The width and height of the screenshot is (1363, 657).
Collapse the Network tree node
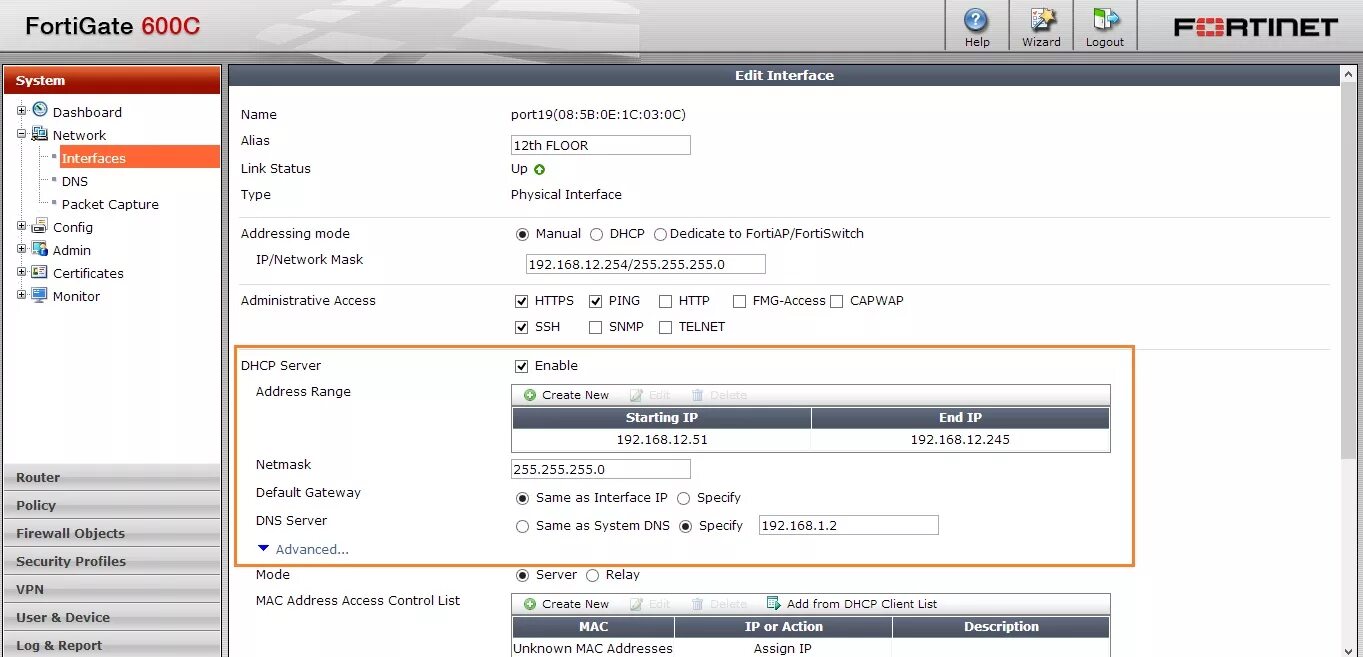point(22,134)
